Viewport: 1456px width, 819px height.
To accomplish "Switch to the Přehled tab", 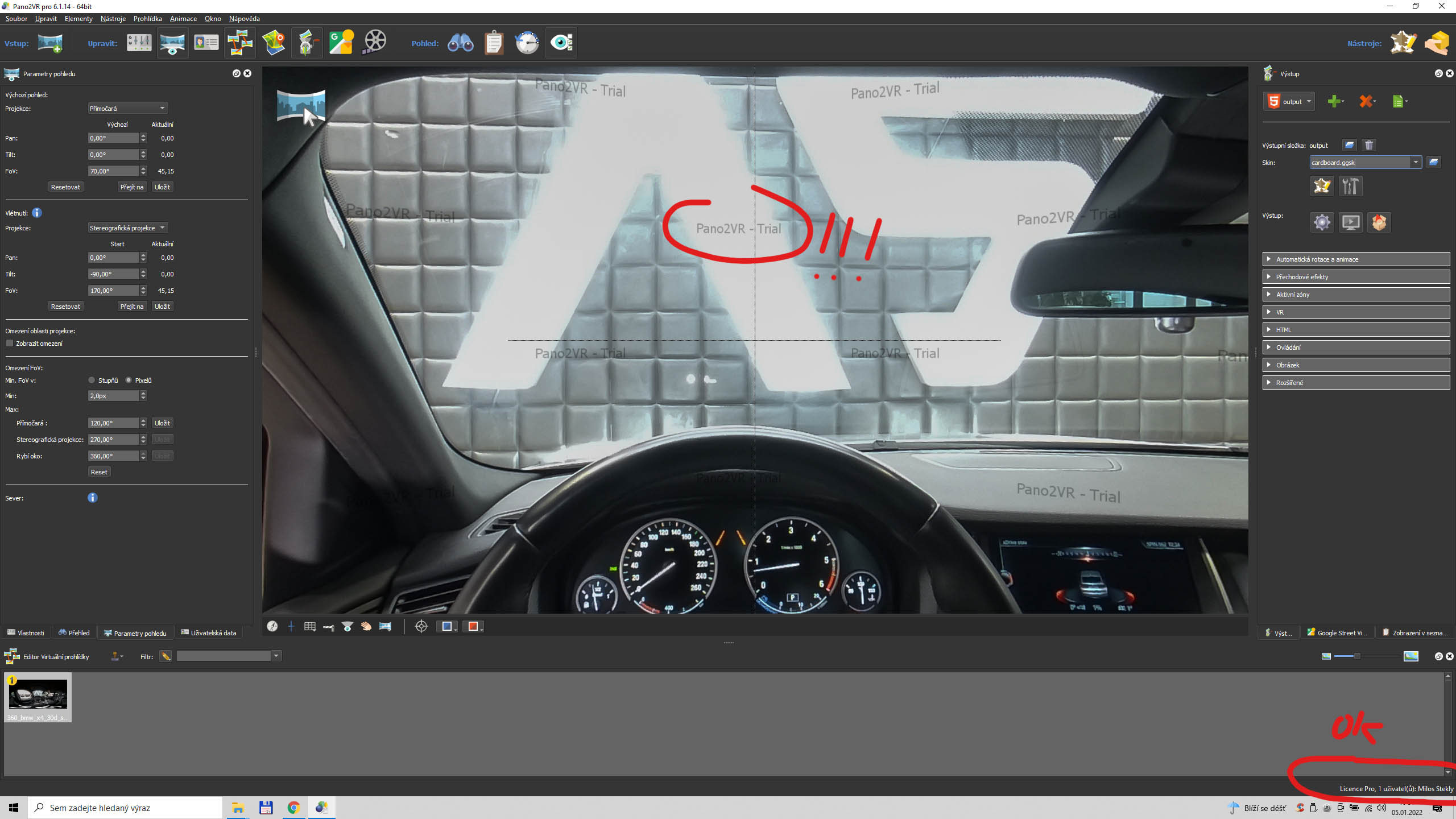I will coord(74,632).
